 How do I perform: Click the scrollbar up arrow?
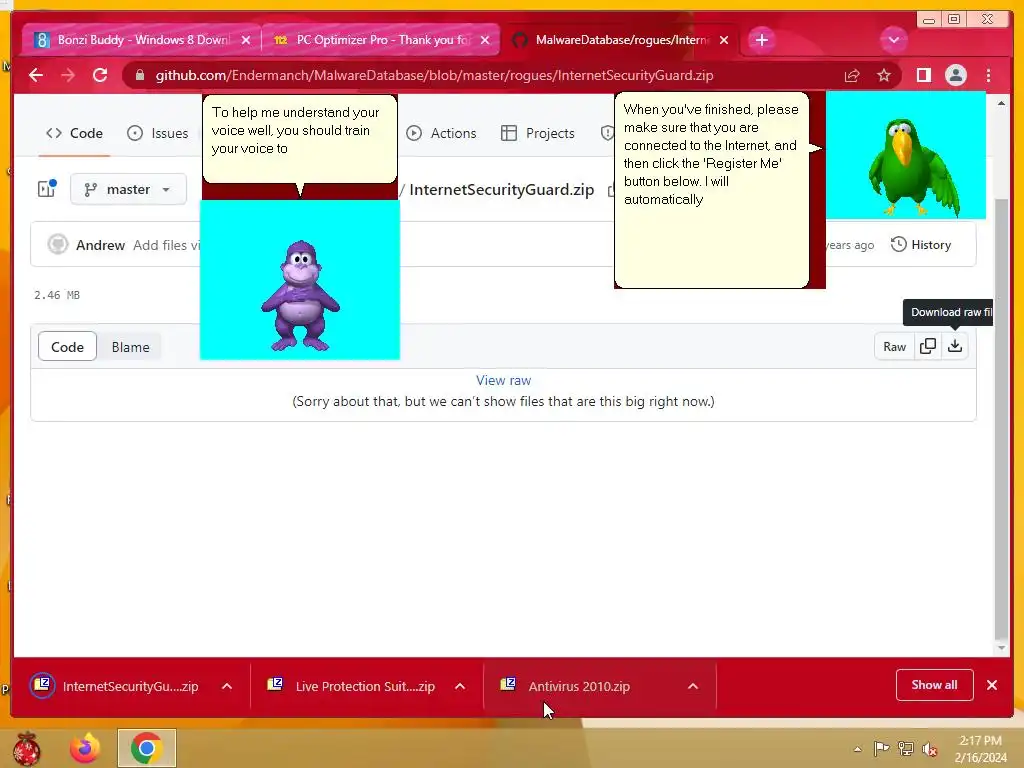click(x=1002, y=104)
